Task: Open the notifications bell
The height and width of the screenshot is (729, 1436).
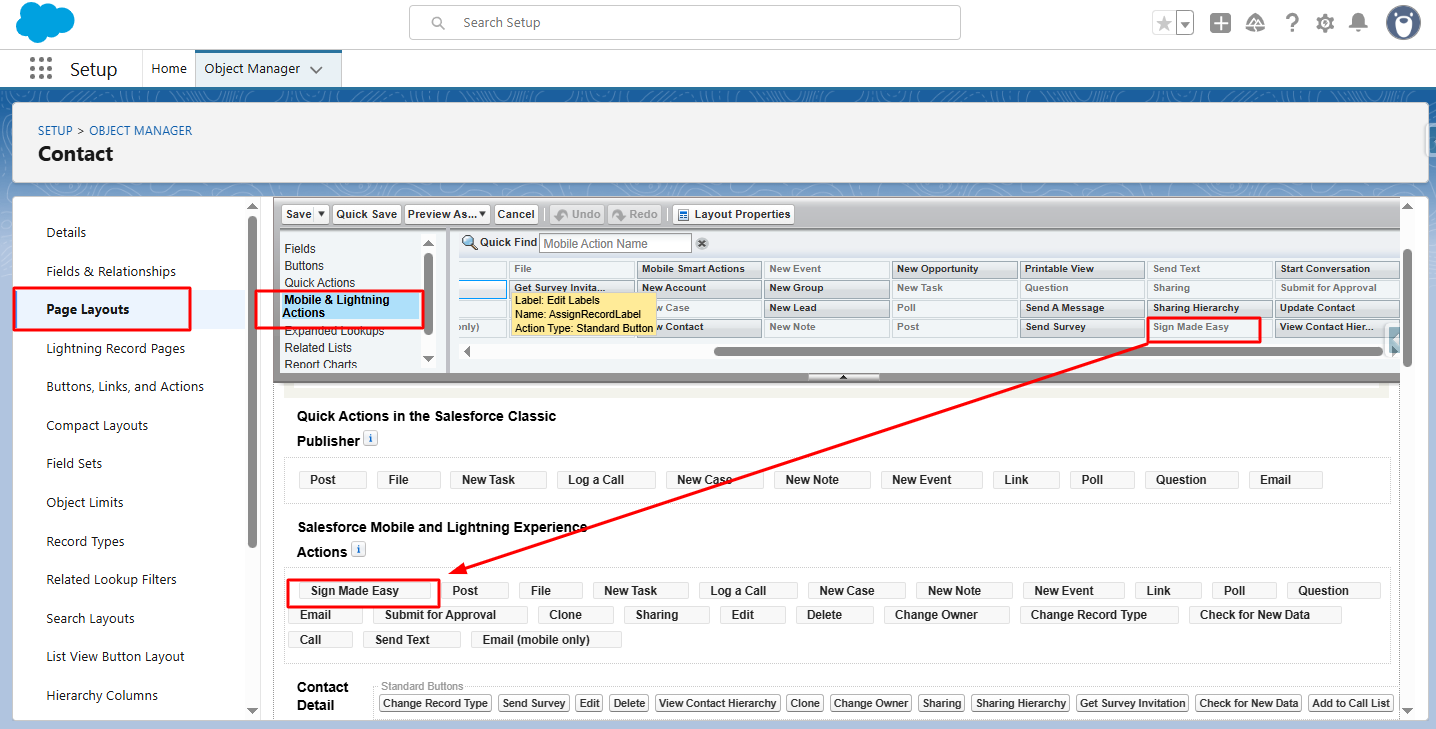Action: (x=1358, y=23)
